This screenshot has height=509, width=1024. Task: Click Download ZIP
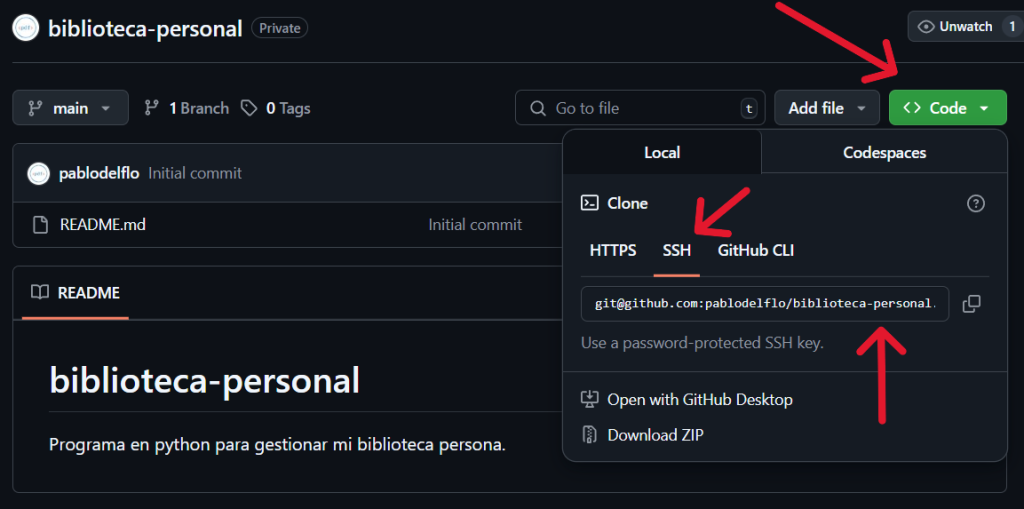[x=655, y=435]
